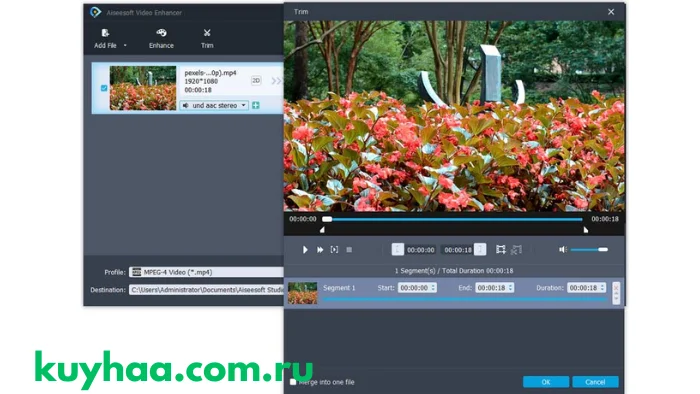Set start point with left bracket button
Image resolution: width=700 pixels, height=394 pixels.
tap(397, 249)
